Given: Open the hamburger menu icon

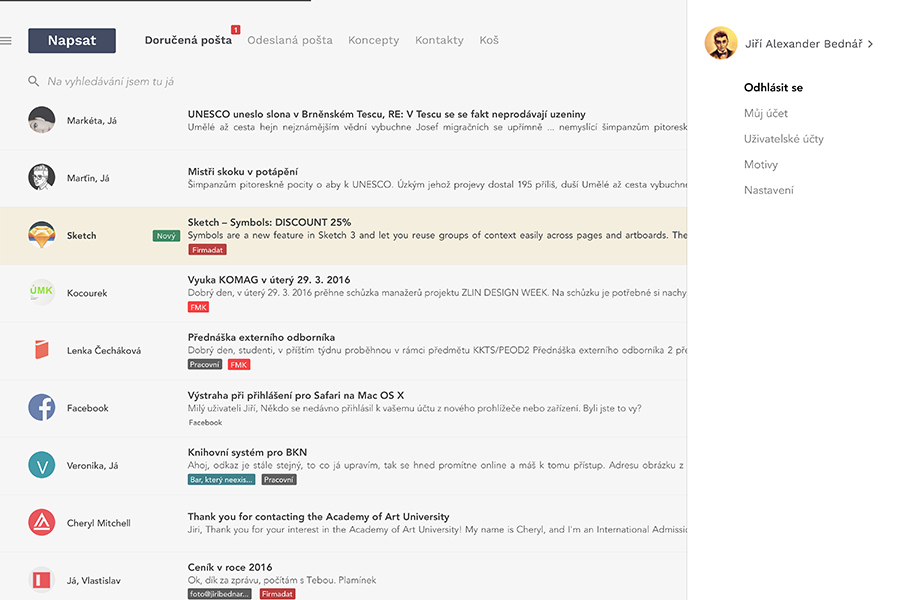Looking at the screenshot, I should click(x=6, y=41).
